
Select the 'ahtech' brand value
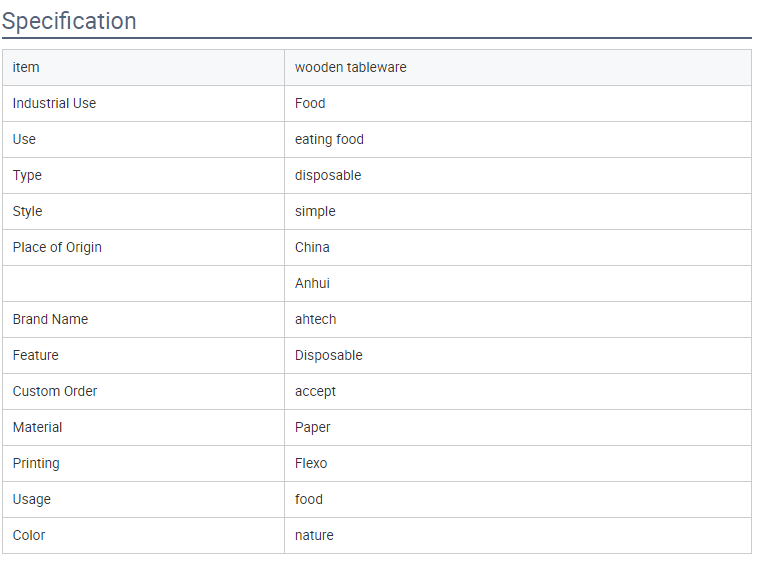(315, 319)
